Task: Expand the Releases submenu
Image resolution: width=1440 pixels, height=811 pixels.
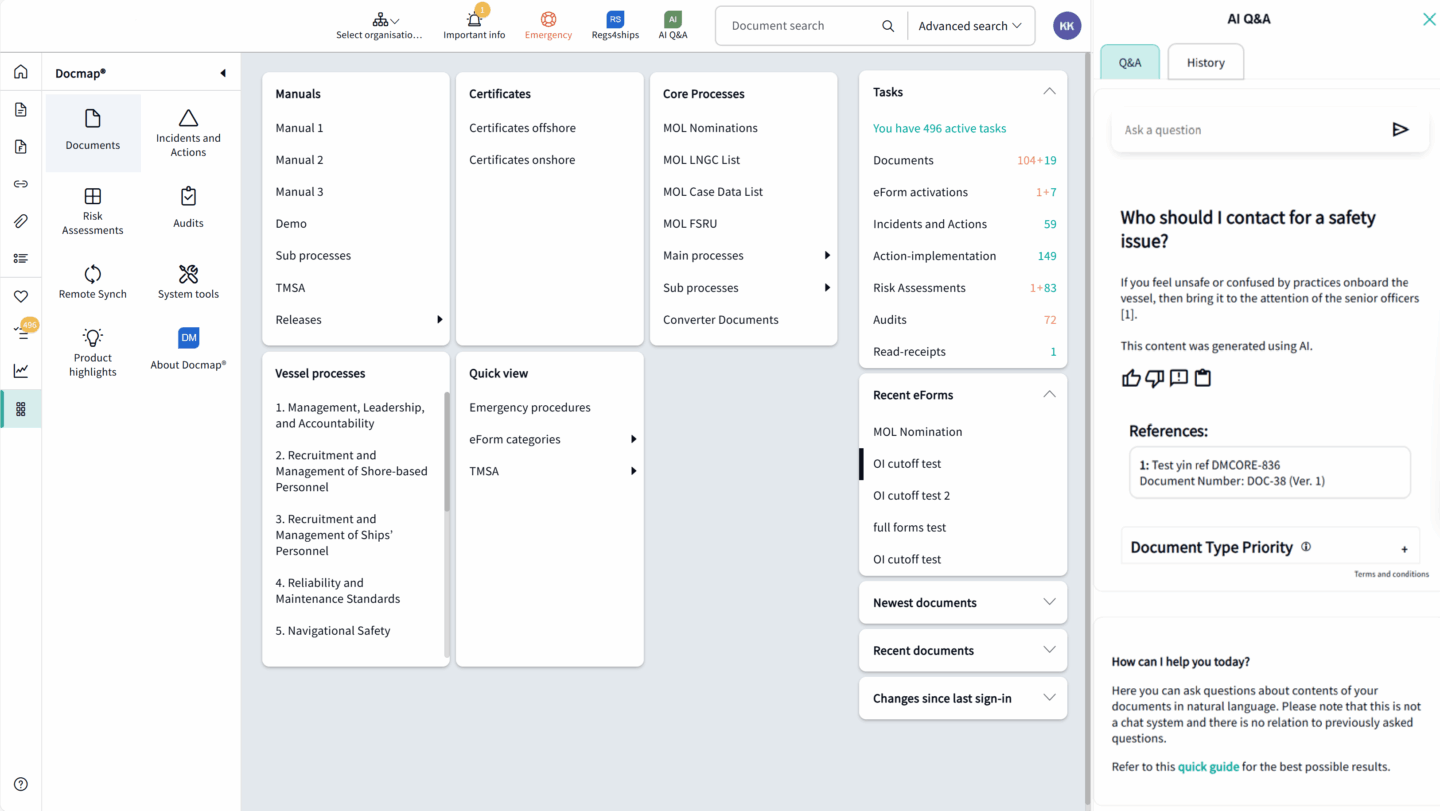Action: click(x=439, y=320)
